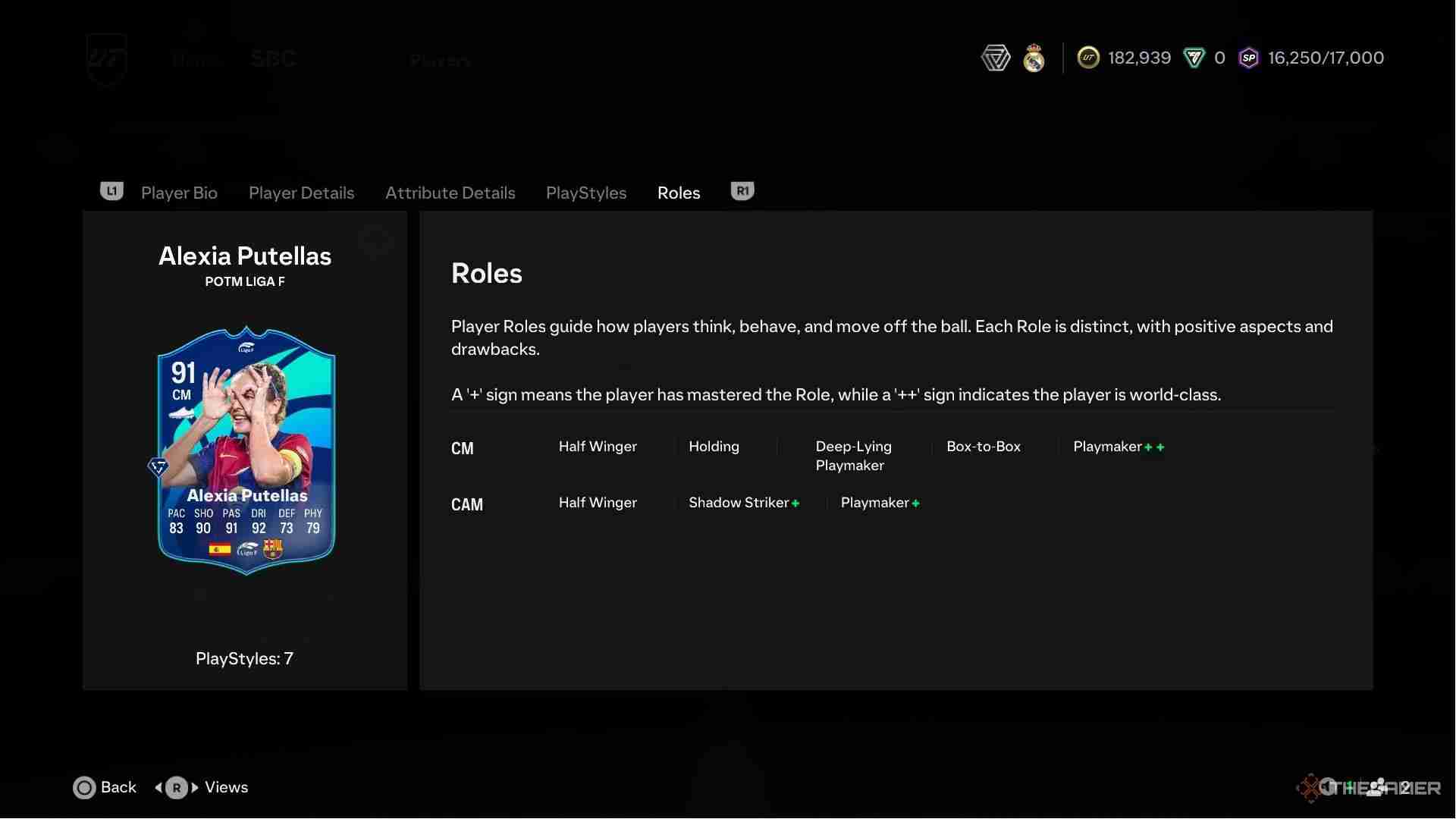This screenshot has height=819, width=1456.
Task: Click the FC points shield icon
Action: coord(1194,58)
